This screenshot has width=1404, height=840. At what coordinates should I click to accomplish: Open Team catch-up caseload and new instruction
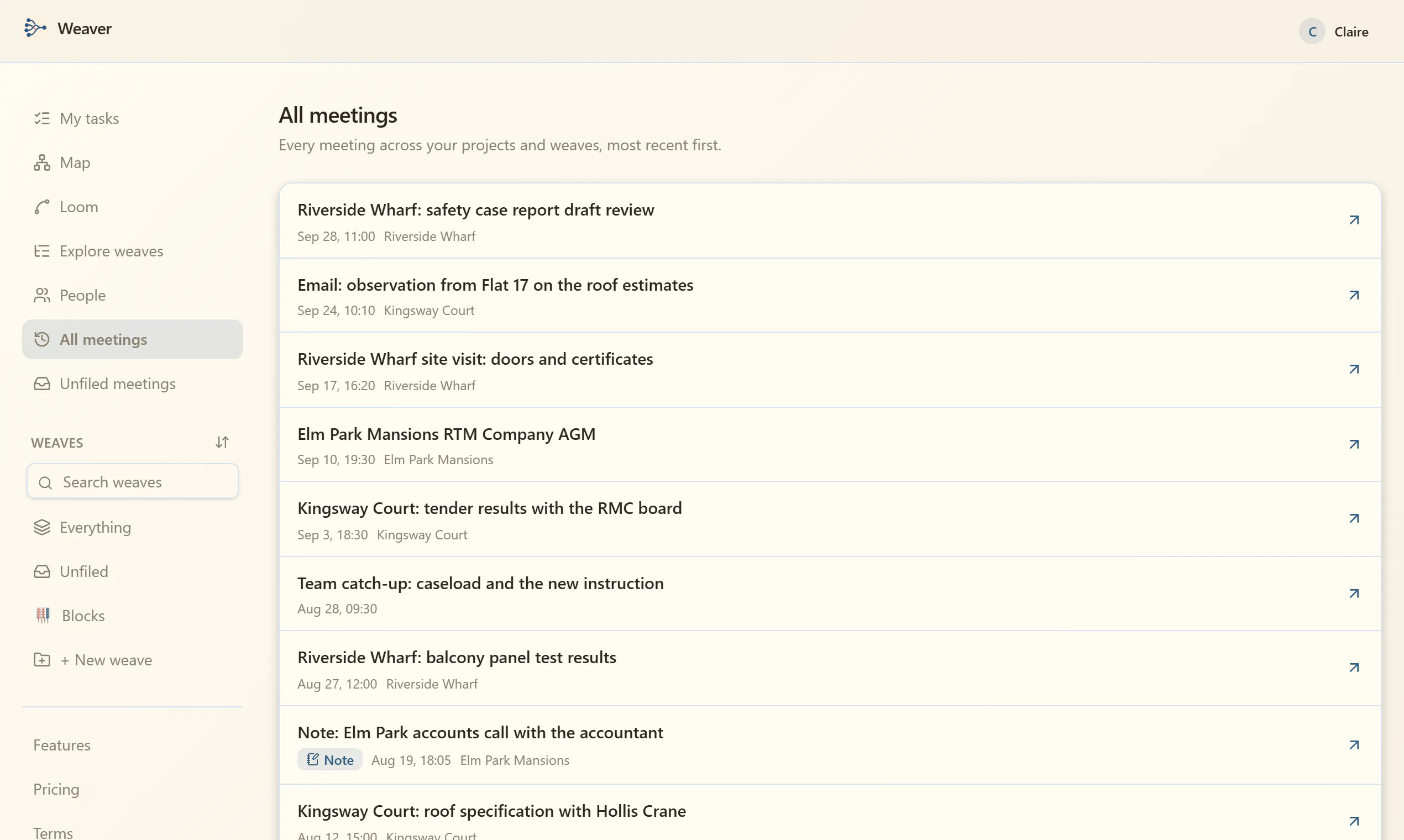tap(480, 584)
